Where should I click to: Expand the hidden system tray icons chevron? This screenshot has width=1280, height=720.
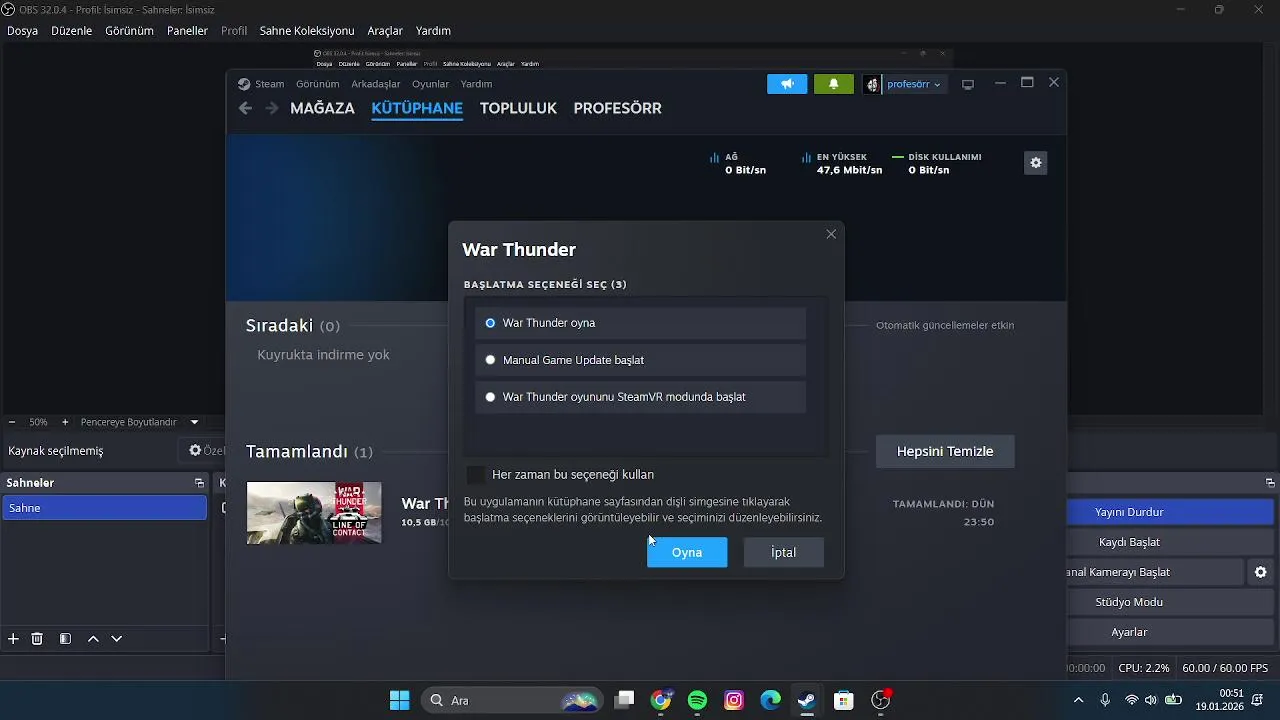pos(1078,700)
